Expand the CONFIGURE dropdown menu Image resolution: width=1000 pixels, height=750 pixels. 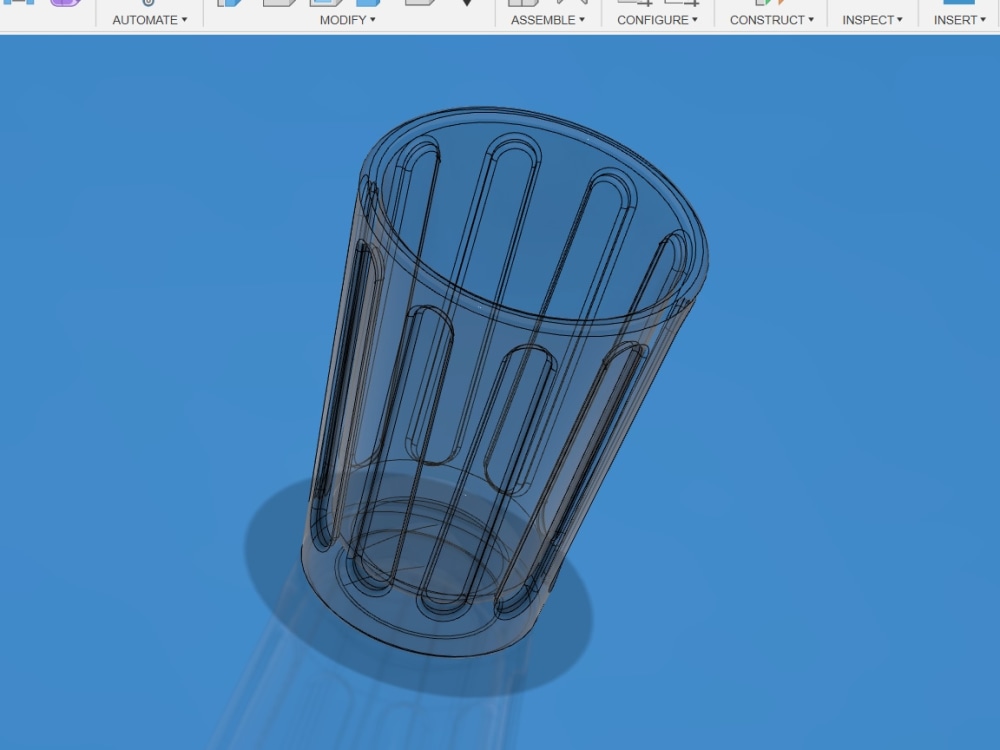tap(658, 20)
